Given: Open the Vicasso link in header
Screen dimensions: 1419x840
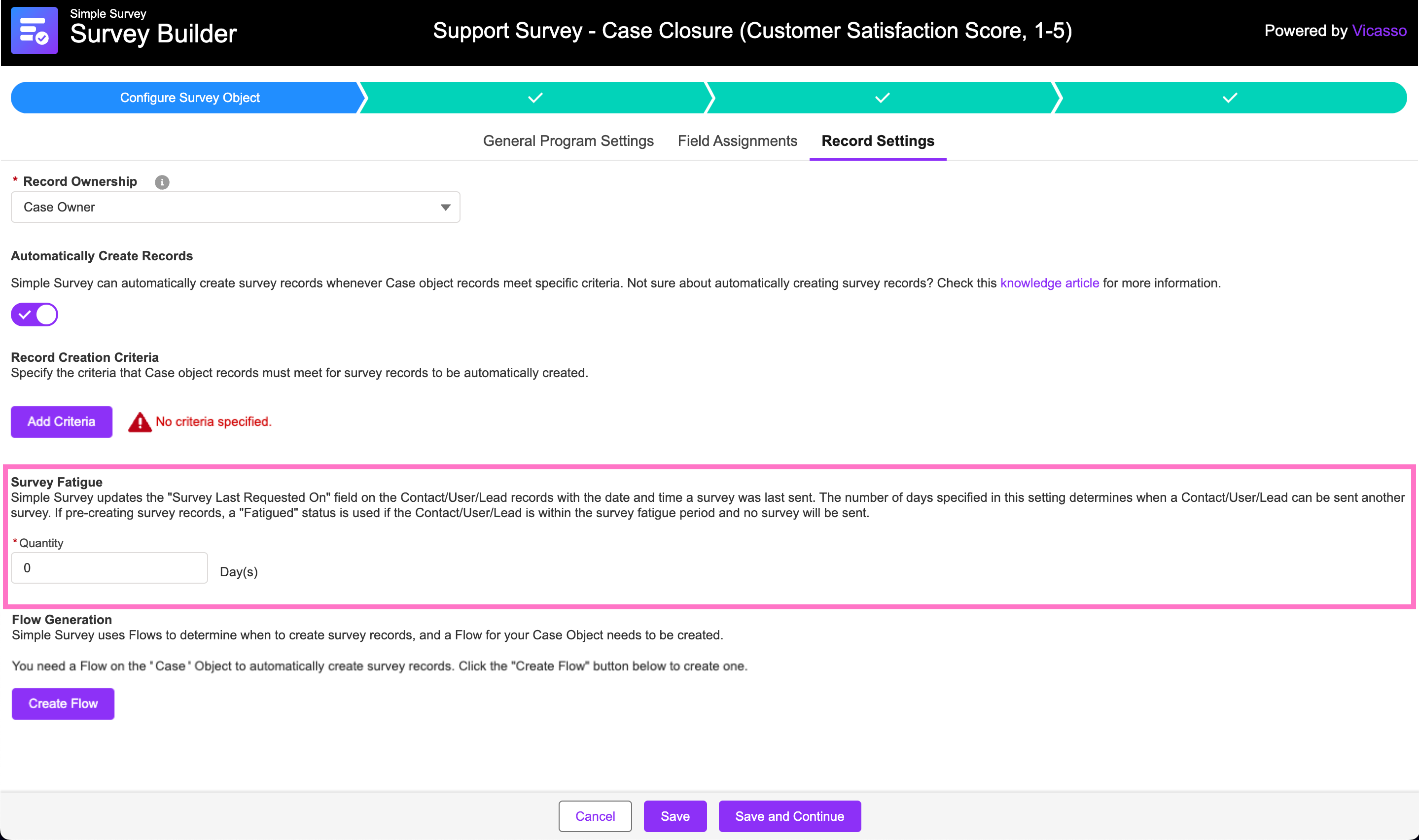Looking at the screenshot, I should tap(1380, 31).
